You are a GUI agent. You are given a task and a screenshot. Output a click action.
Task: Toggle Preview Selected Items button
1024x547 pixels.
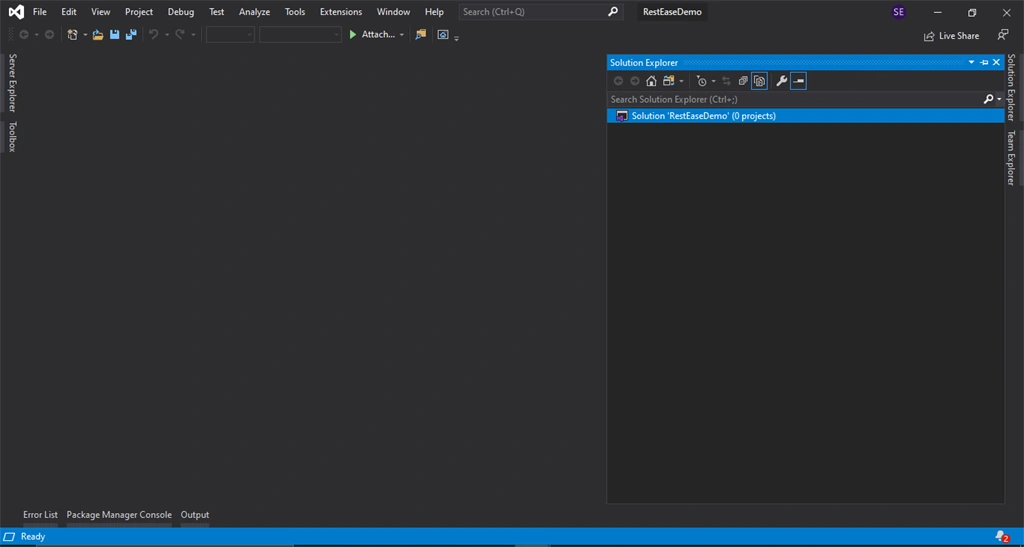[x=798, y=81]
